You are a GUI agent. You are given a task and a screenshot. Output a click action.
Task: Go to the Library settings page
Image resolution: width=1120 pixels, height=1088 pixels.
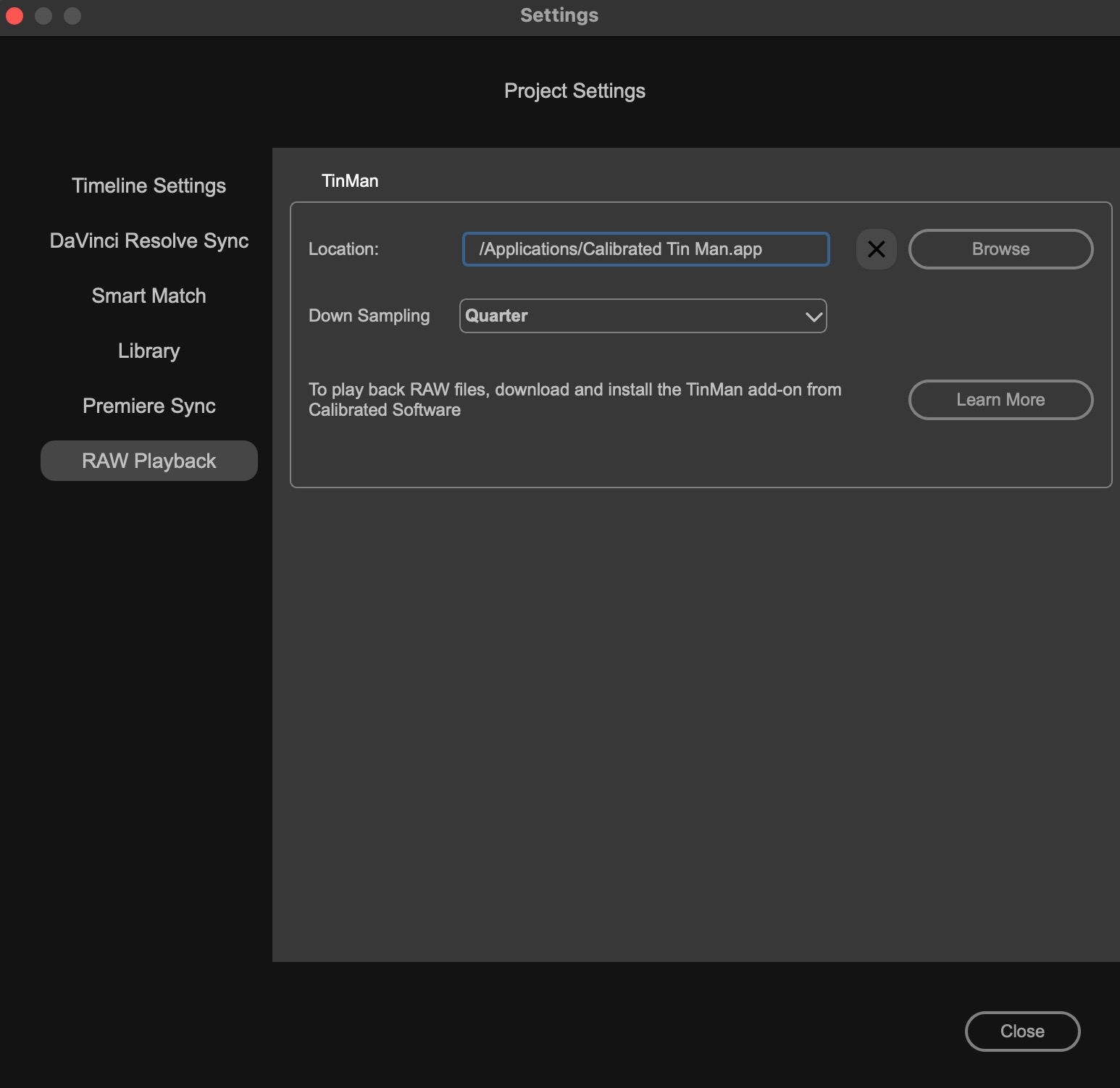pyautogui.click(x=149, y=351)
